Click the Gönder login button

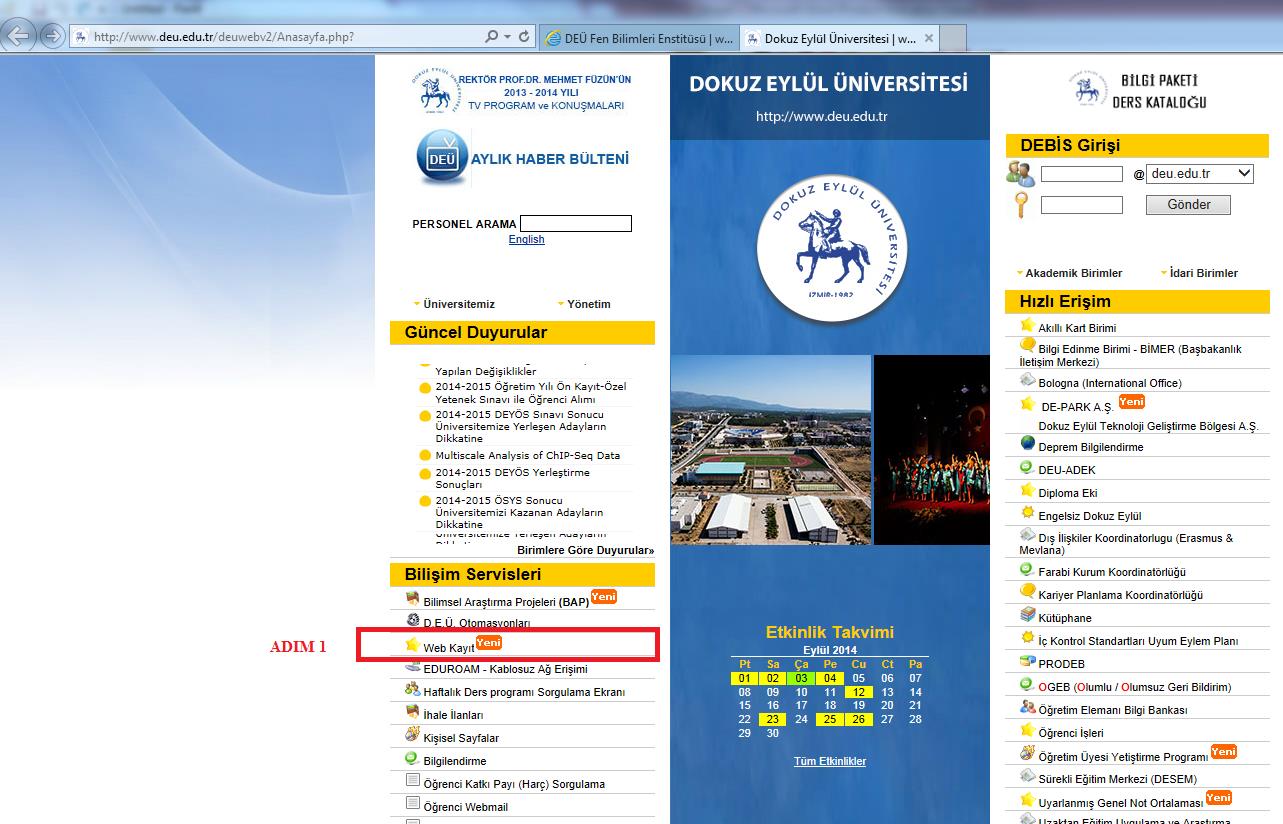point(1189,205)
